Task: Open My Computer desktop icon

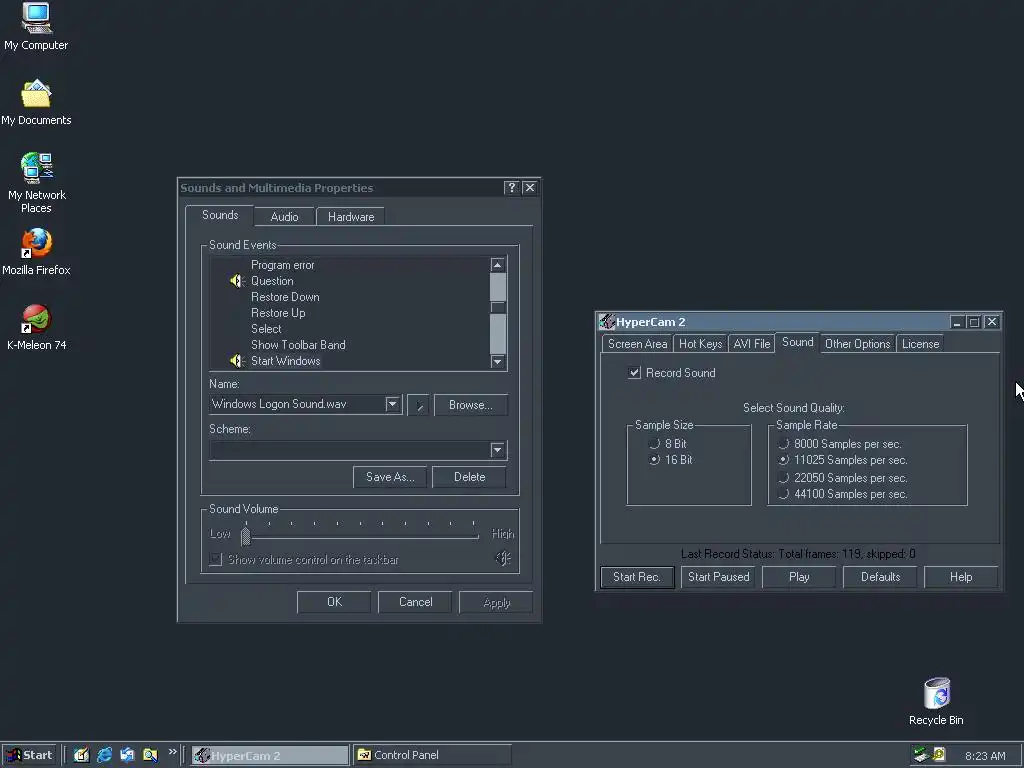Action: [x=36, y=26]
